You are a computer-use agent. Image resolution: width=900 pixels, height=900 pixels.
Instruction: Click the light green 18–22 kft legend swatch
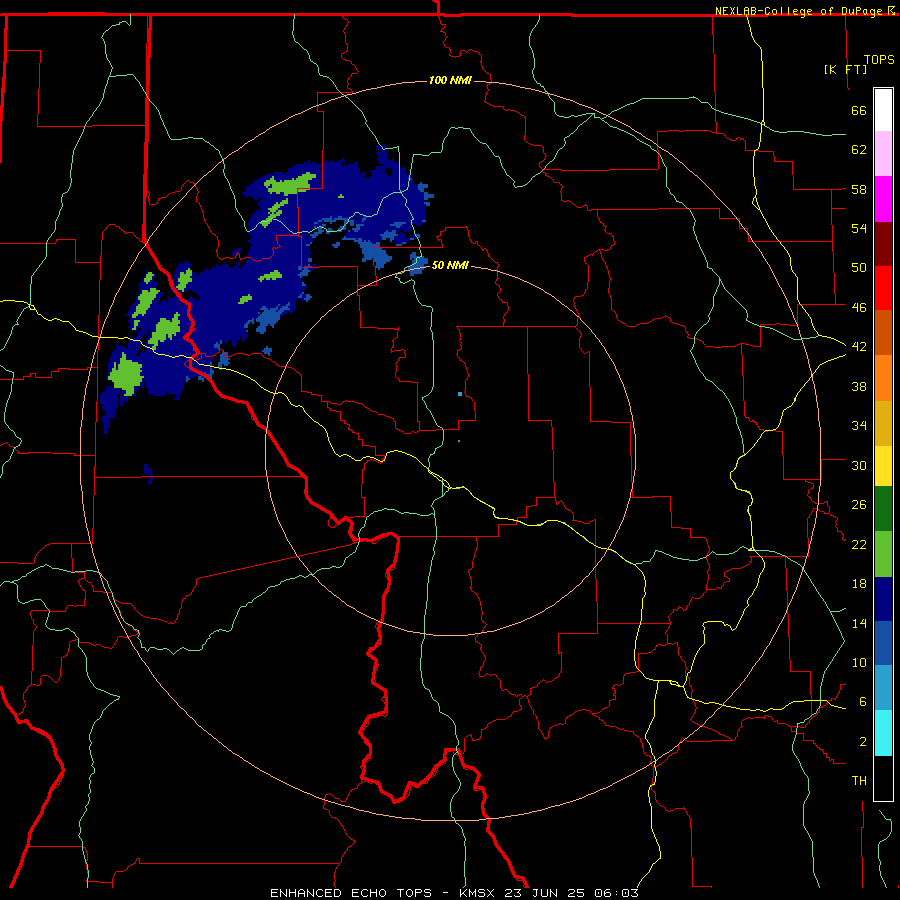(883, 554)
